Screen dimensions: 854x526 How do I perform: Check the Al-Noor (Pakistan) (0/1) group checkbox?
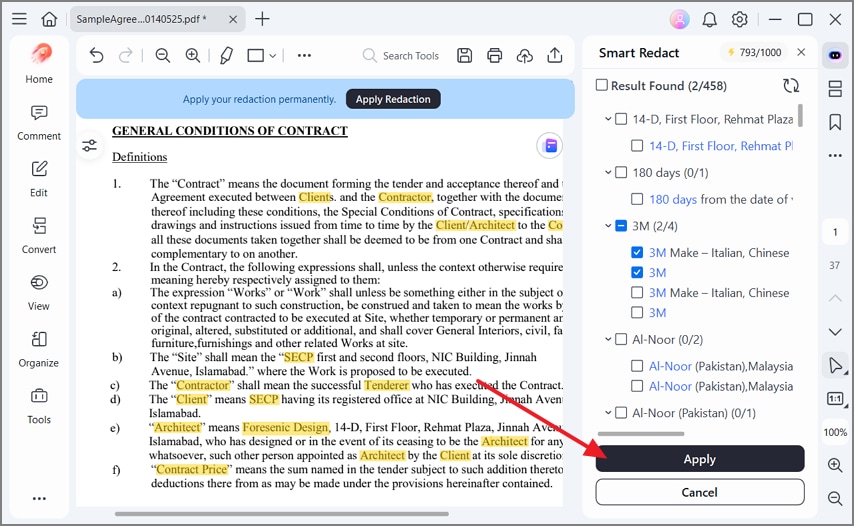[x=621, y=413]
